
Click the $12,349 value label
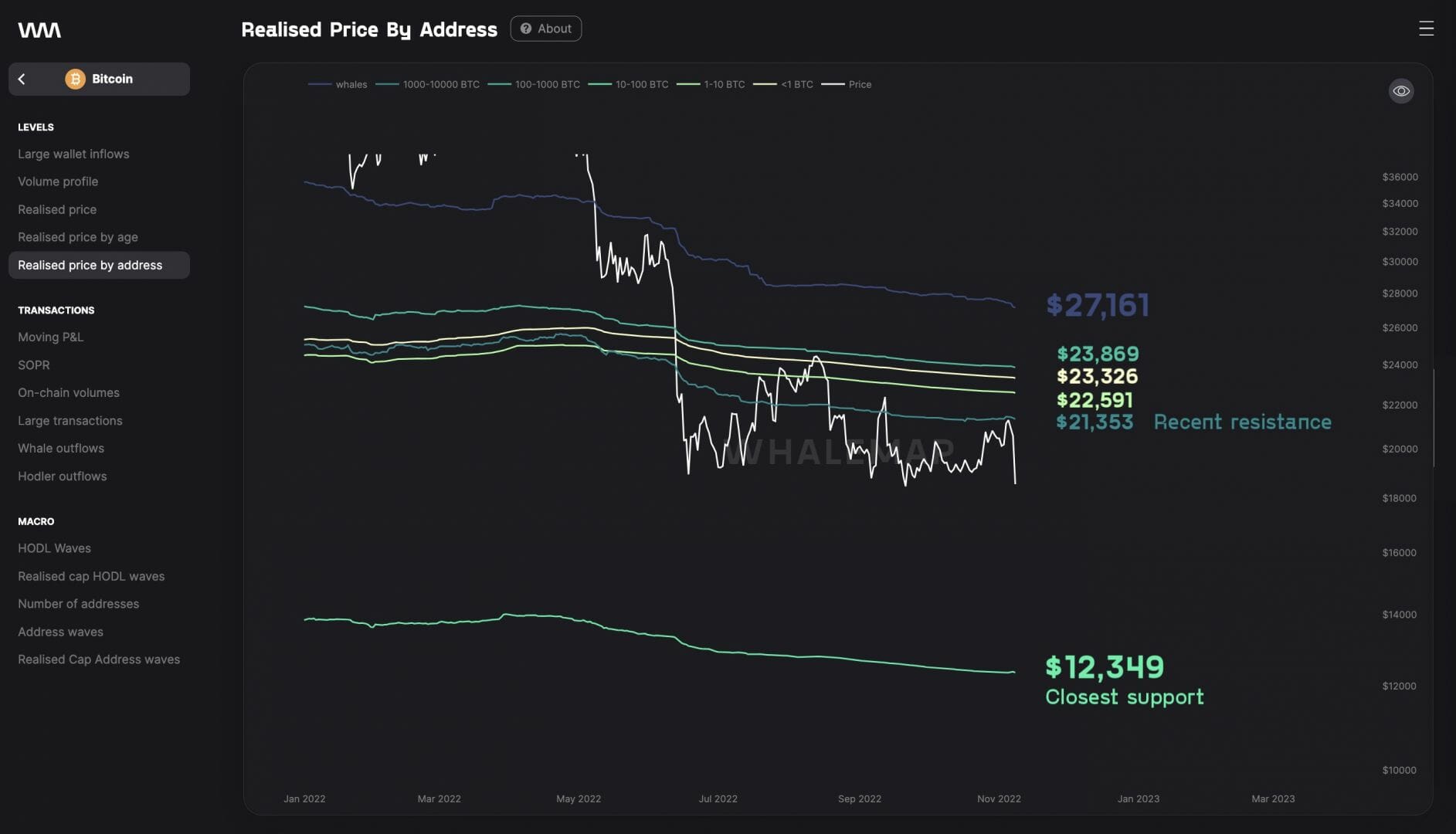coord(1105,667)
